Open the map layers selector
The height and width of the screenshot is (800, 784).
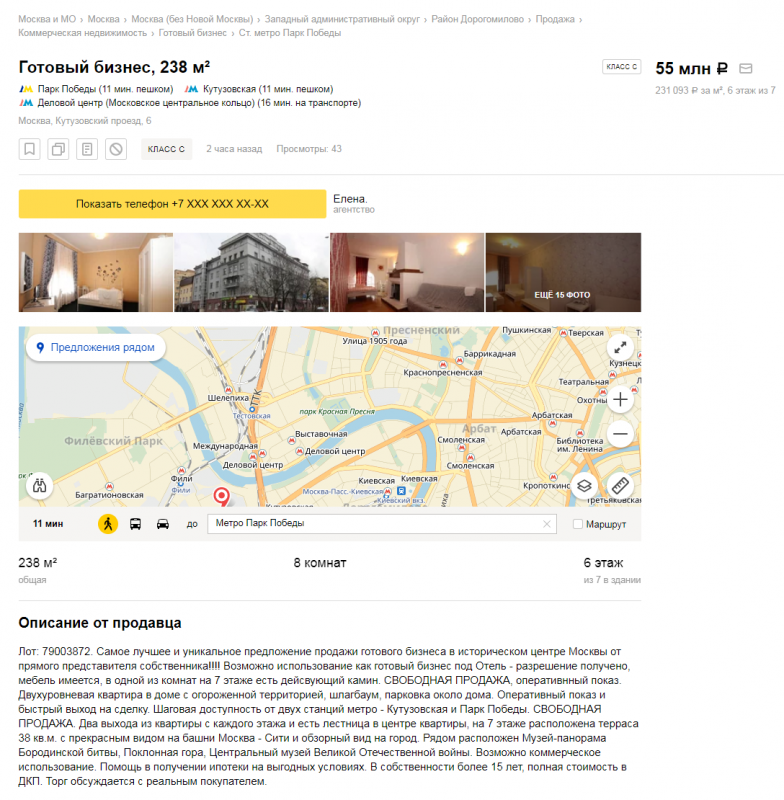point(584,486)
